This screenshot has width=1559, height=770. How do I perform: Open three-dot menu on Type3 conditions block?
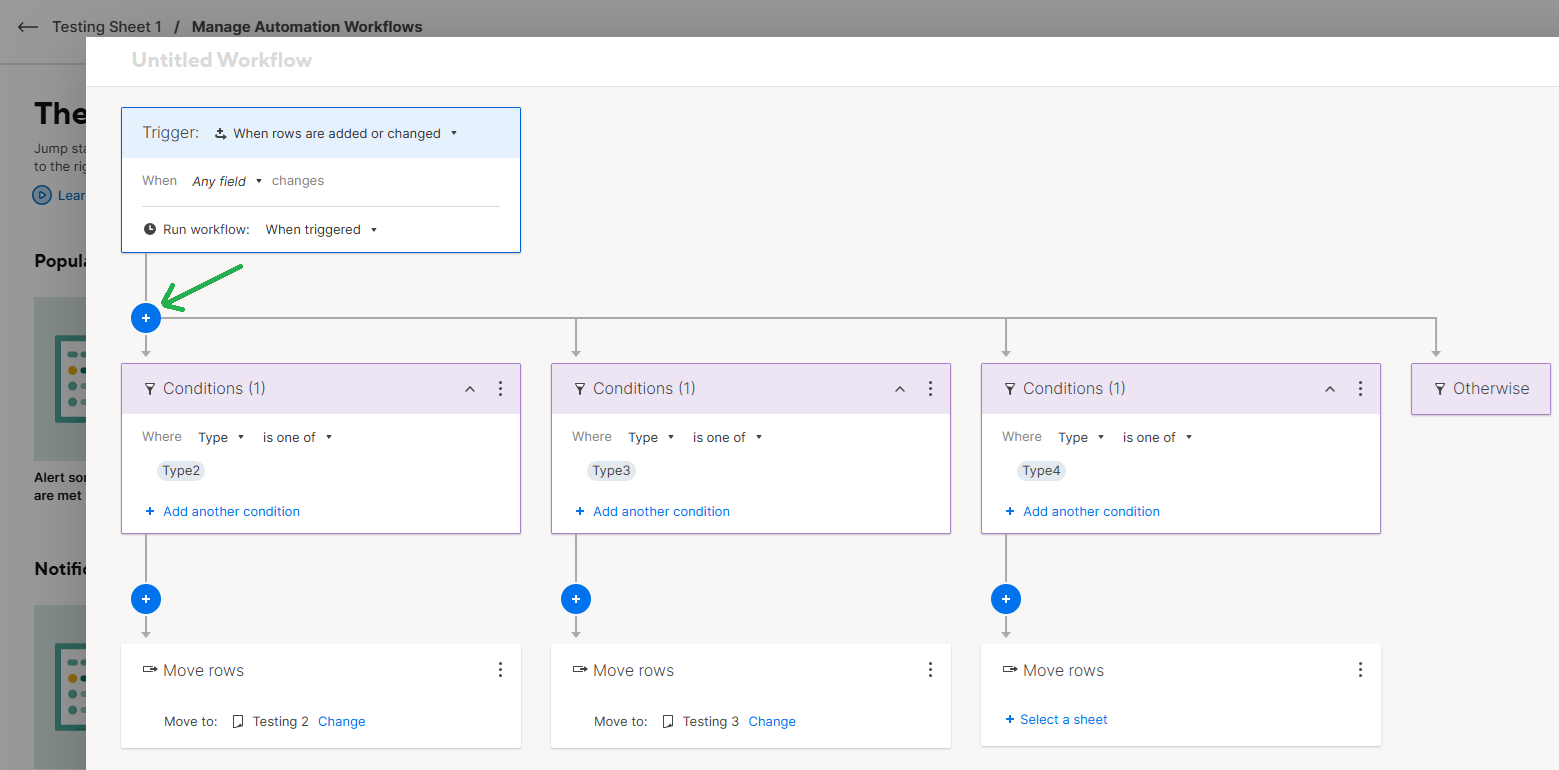click(931, 389)
